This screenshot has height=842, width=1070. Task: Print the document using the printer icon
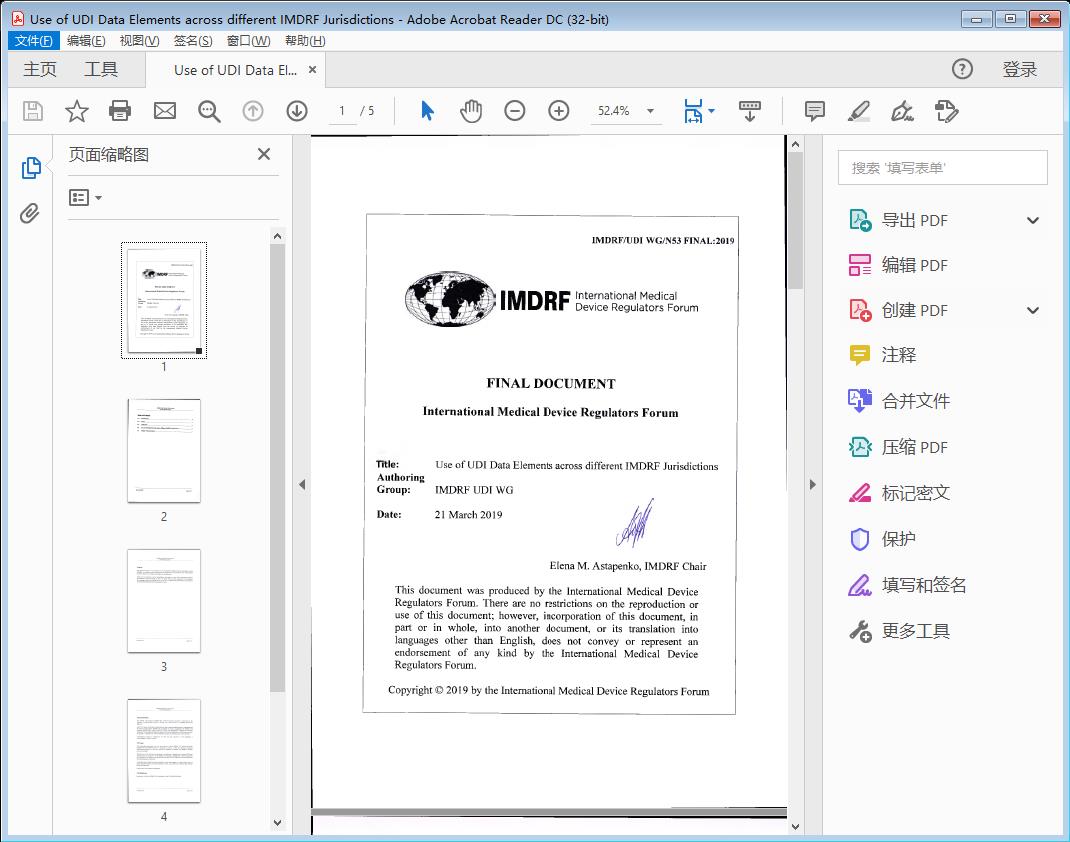coord(120,111)
